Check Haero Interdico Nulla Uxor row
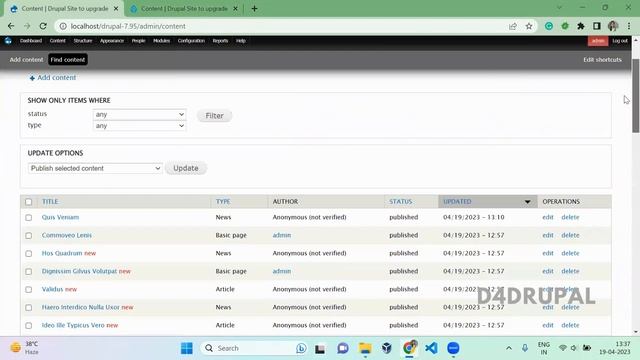This screenshot has height=360, width=640. (x=29, y=307)
